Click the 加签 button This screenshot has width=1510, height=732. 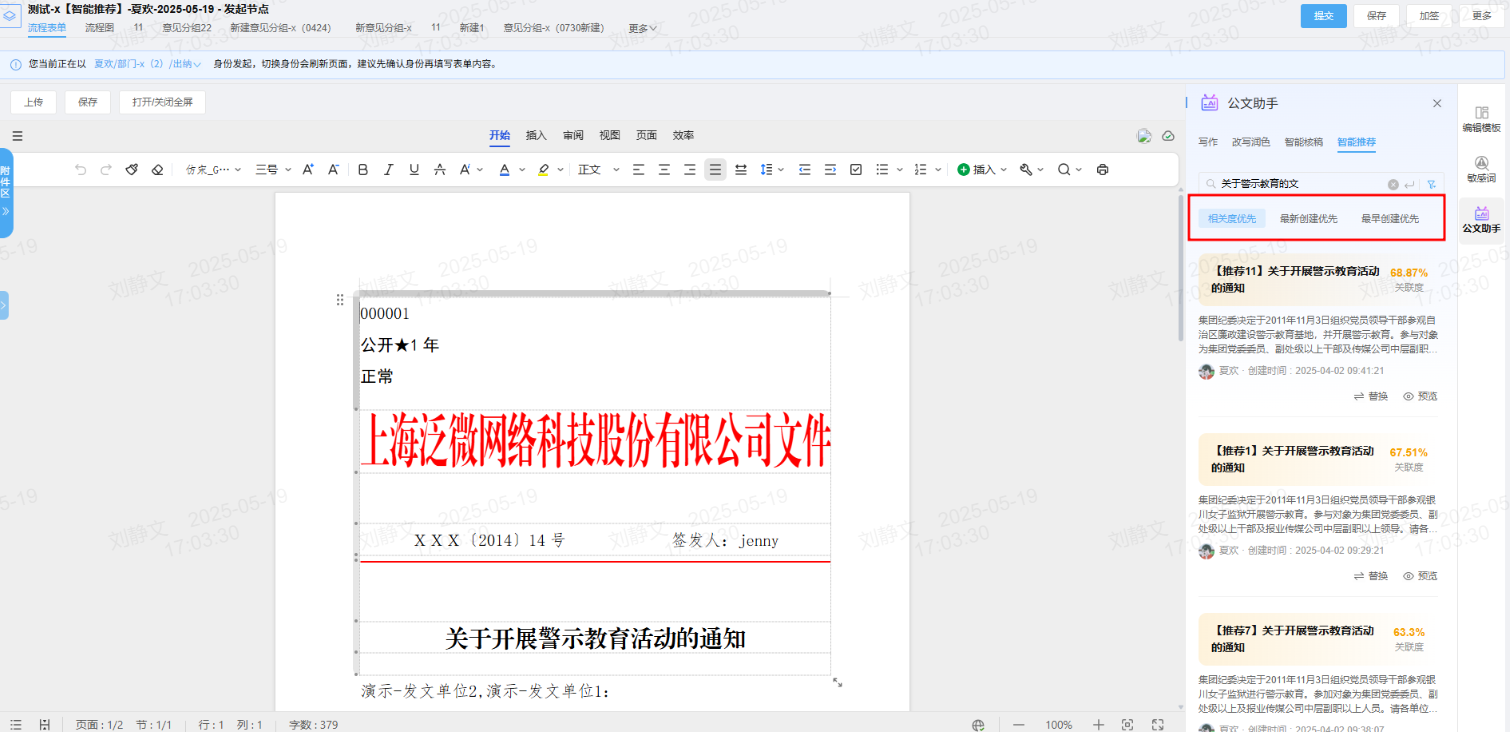point(1429,16)
